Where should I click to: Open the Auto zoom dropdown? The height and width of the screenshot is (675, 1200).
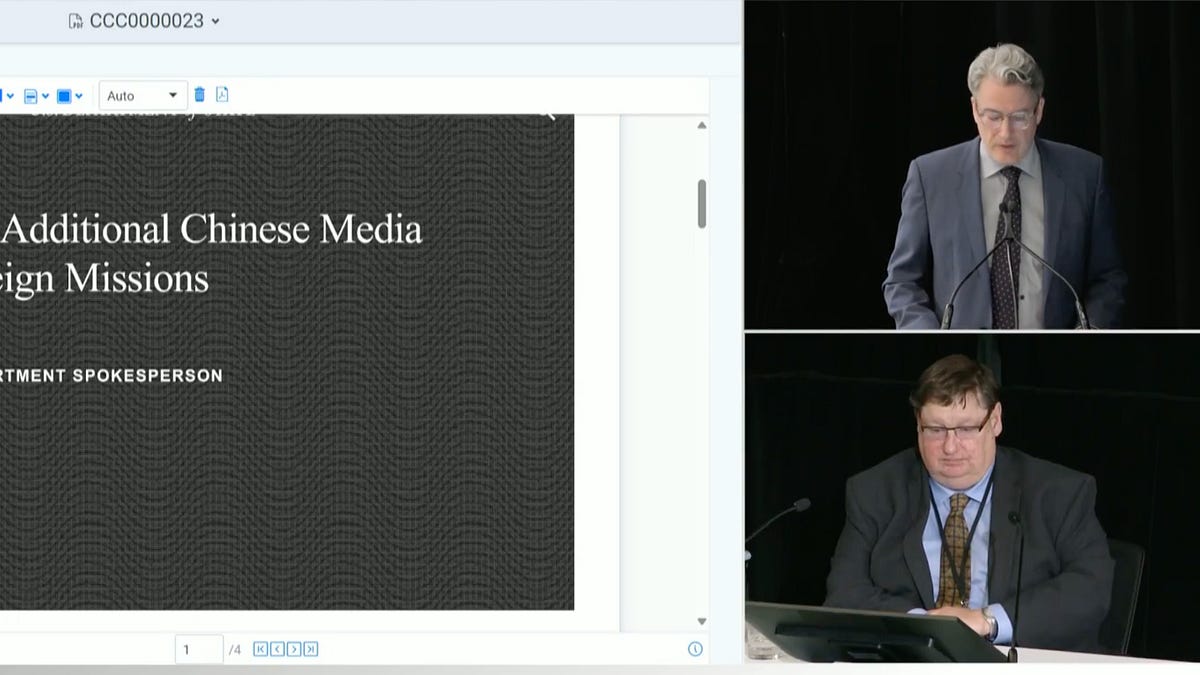coord(143,96)
